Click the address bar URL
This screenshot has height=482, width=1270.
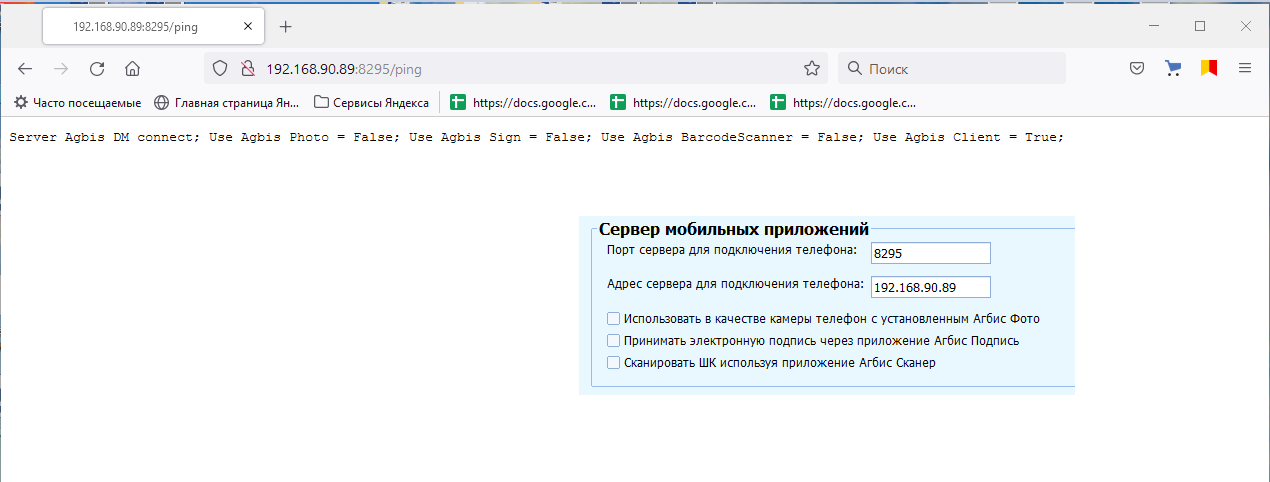[344, 69]
